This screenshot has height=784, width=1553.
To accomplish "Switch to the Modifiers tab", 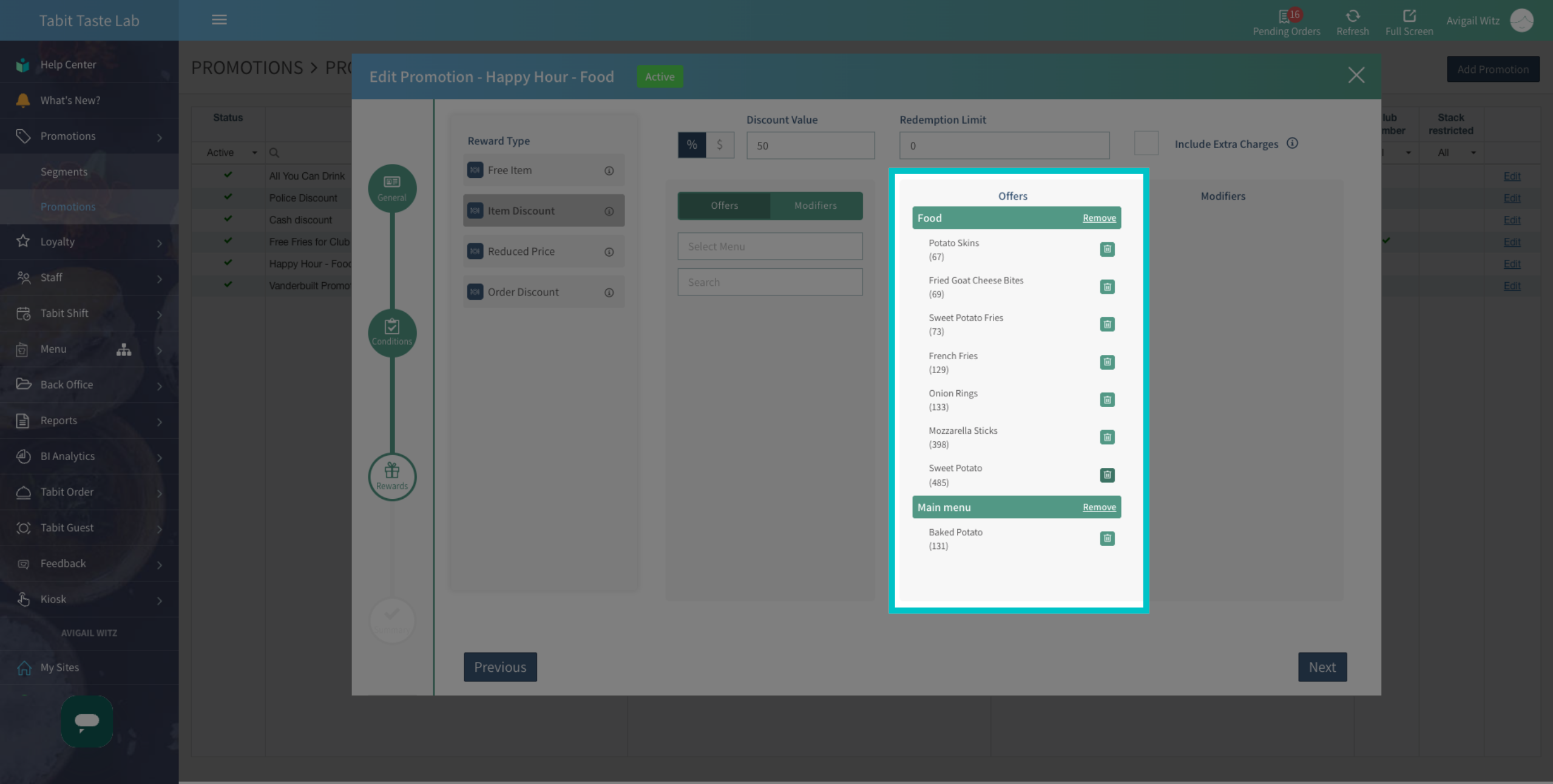I will 815,206.
